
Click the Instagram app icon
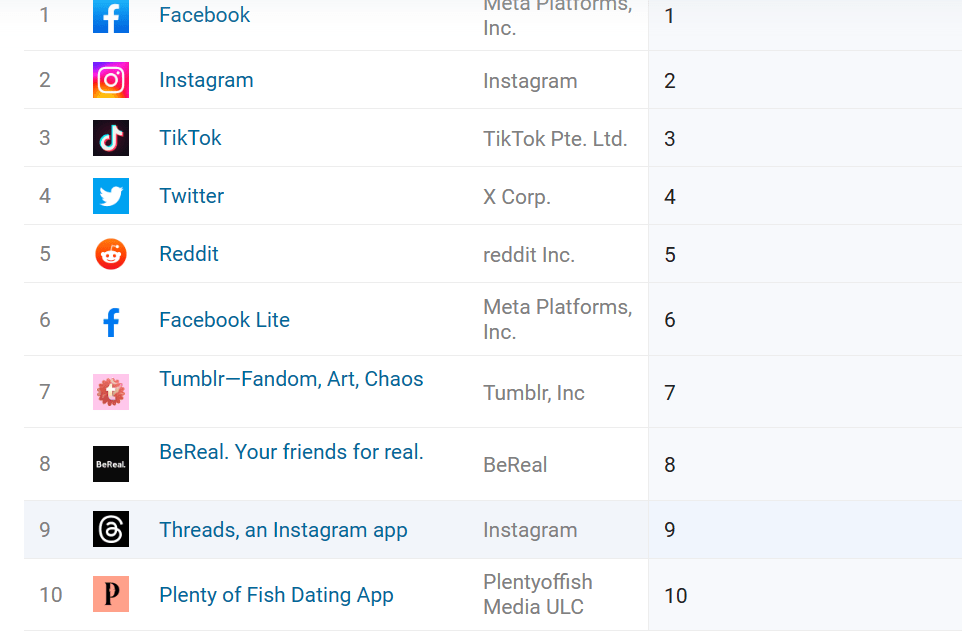pyautogui.click(x=111, y=80)
